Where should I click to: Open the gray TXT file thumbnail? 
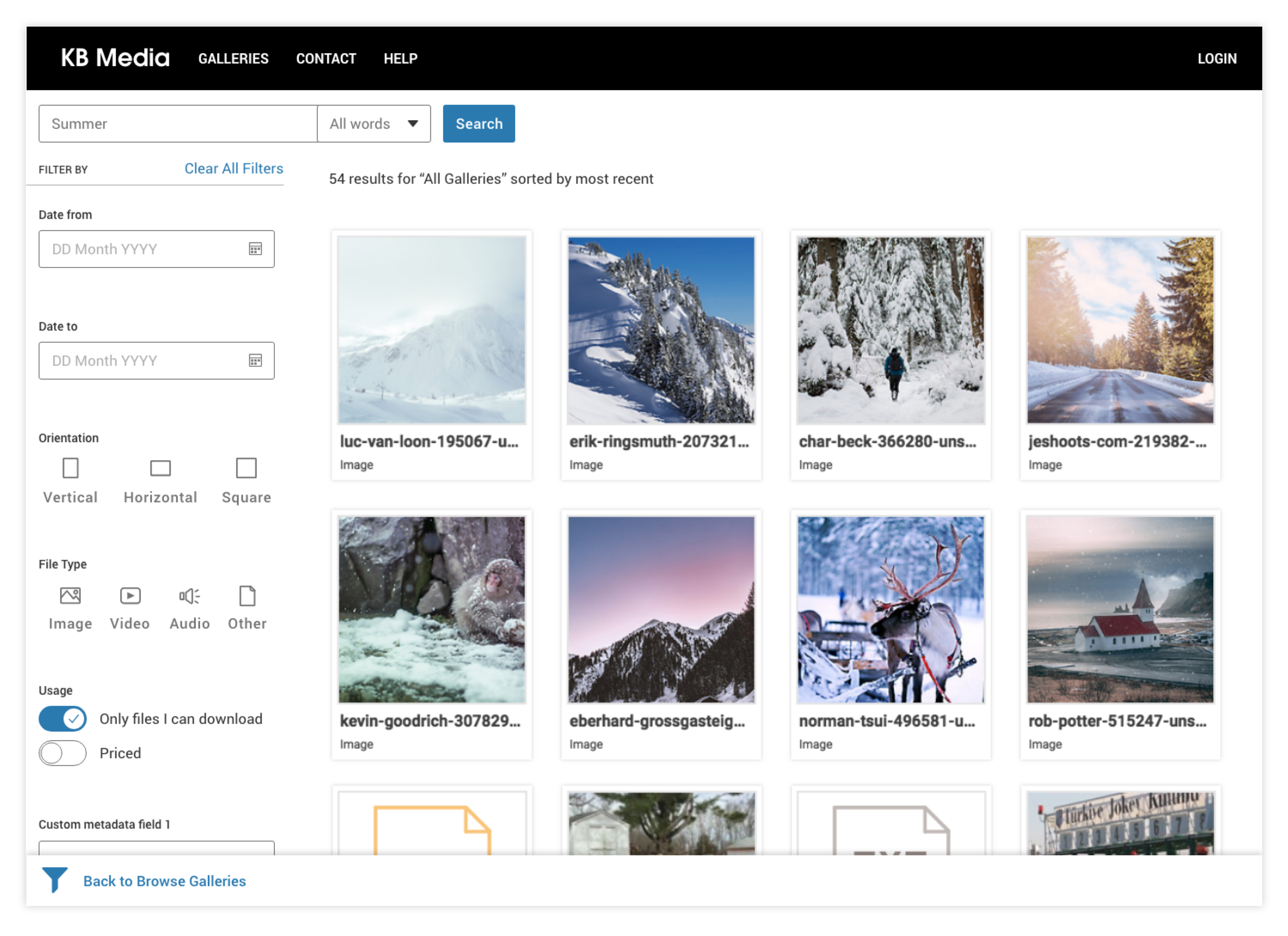890,824
